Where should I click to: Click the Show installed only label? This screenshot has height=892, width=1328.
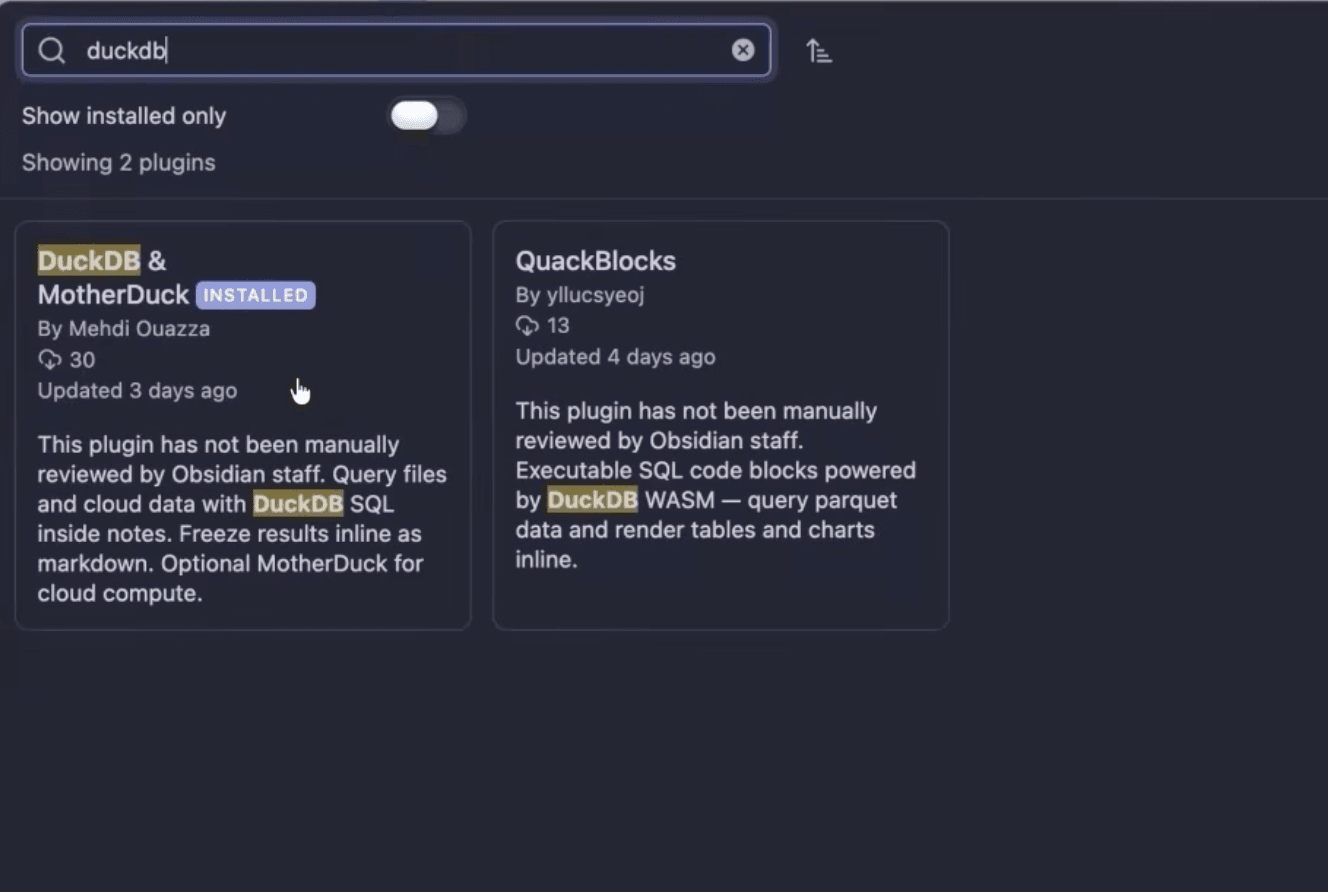(x=124, y=116)
